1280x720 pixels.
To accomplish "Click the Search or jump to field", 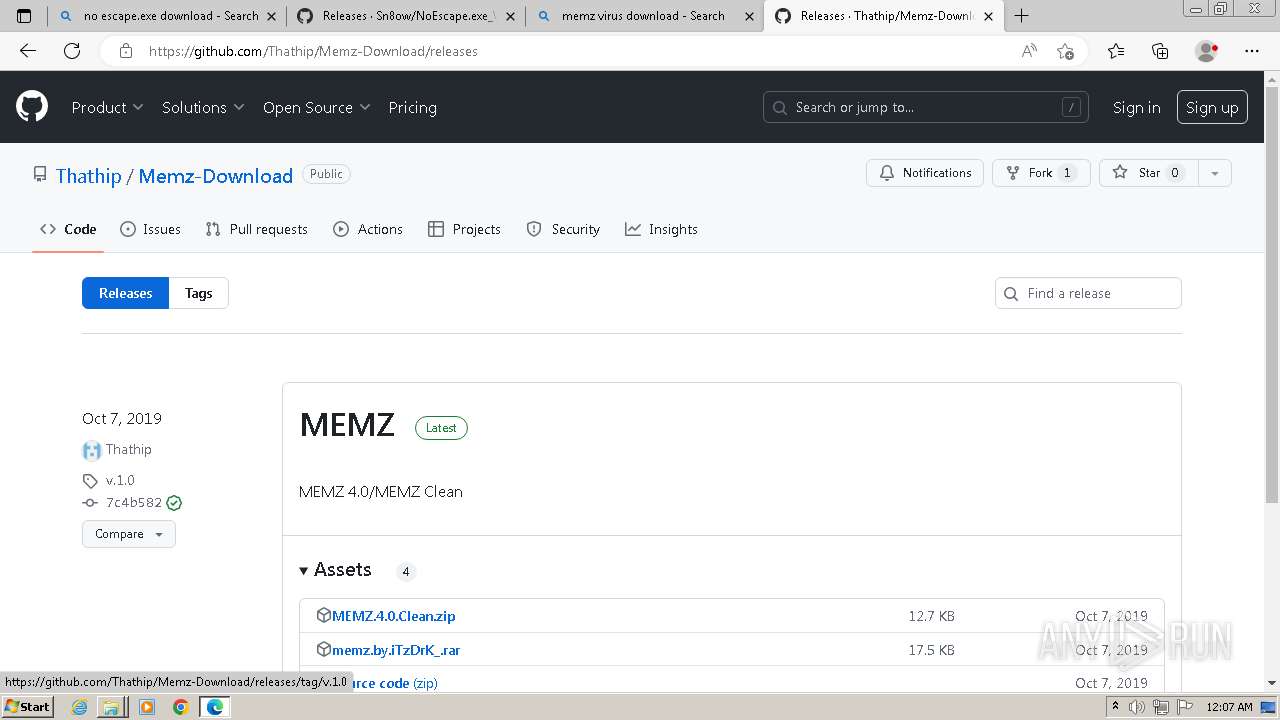I will click(x=926, y=107).
